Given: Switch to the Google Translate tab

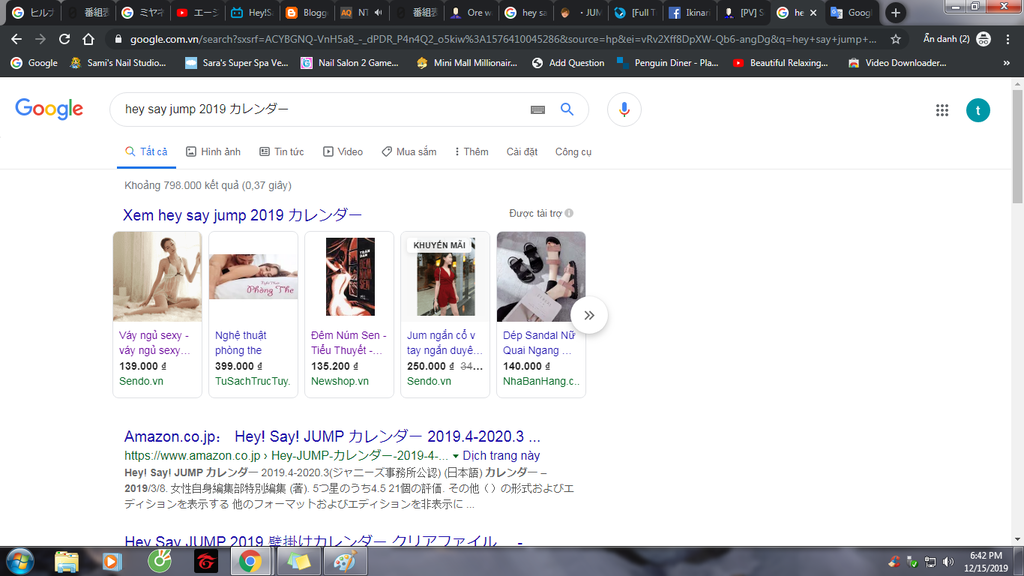Looking at the screenshot, I should tap(851, 12).
